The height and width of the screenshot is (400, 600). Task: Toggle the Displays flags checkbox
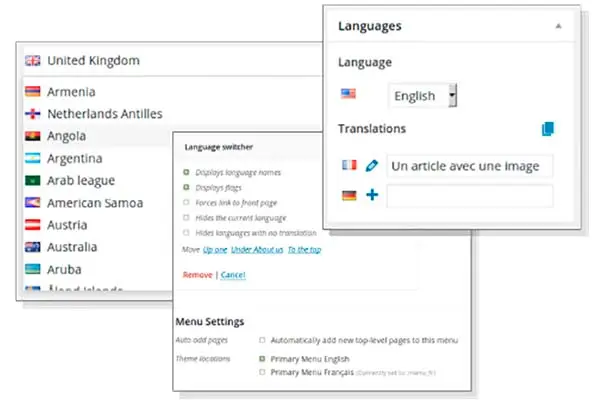point(186,187)
